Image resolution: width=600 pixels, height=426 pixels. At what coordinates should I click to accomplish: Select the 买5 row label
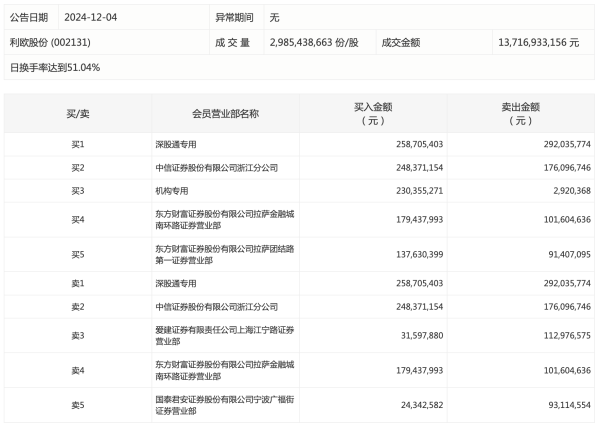[x=78, y=255]
